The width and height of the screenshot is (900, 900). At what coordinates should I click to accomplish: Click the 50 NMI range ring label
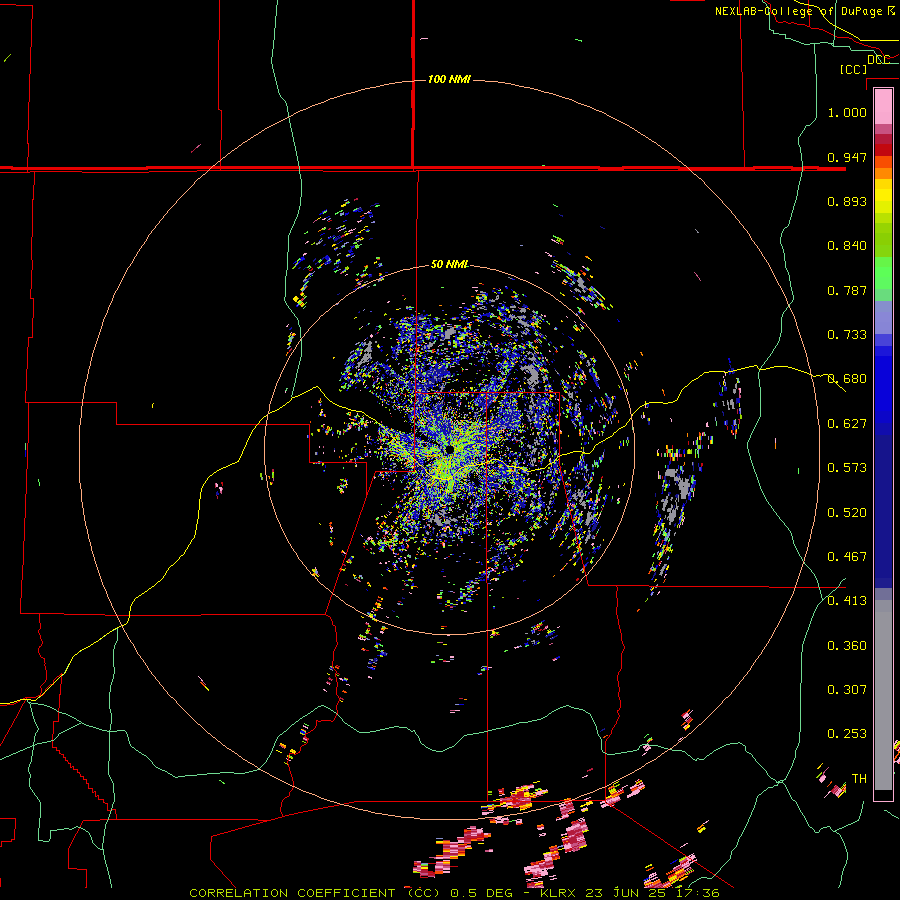449,264
